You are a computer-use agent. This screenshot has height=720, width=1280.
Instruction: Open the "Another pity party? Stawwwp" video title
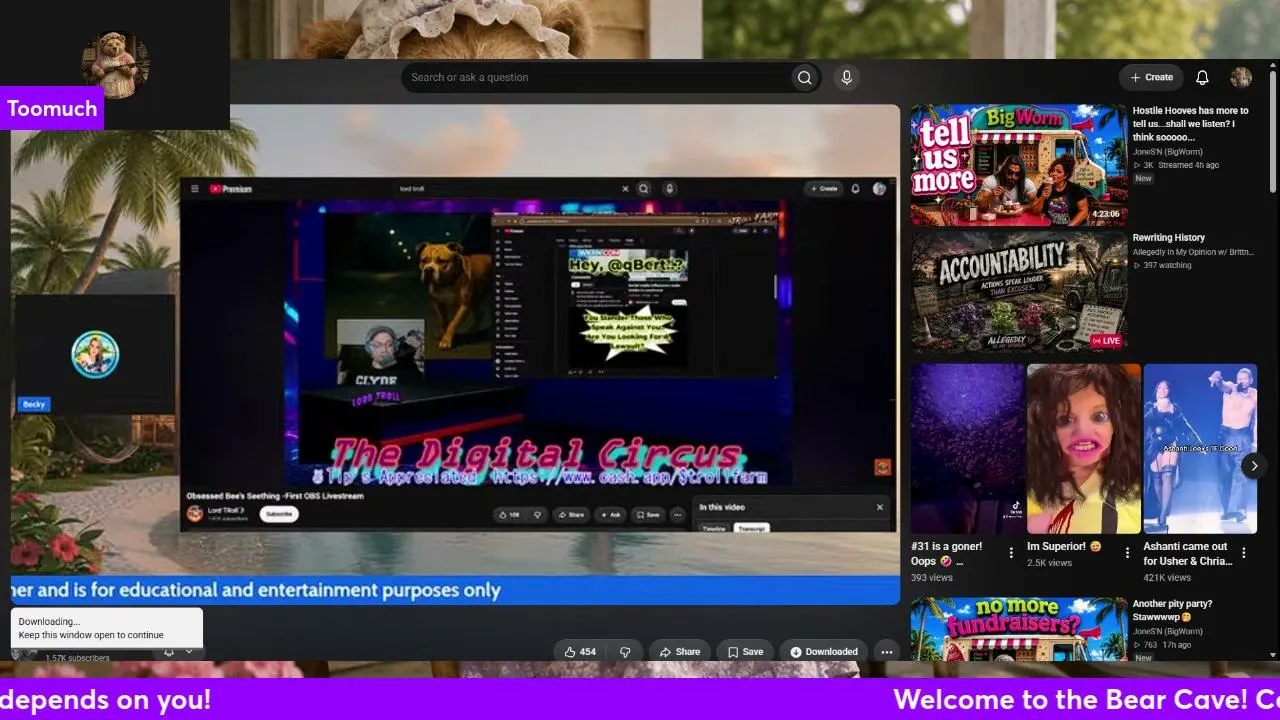point(1173,610)
